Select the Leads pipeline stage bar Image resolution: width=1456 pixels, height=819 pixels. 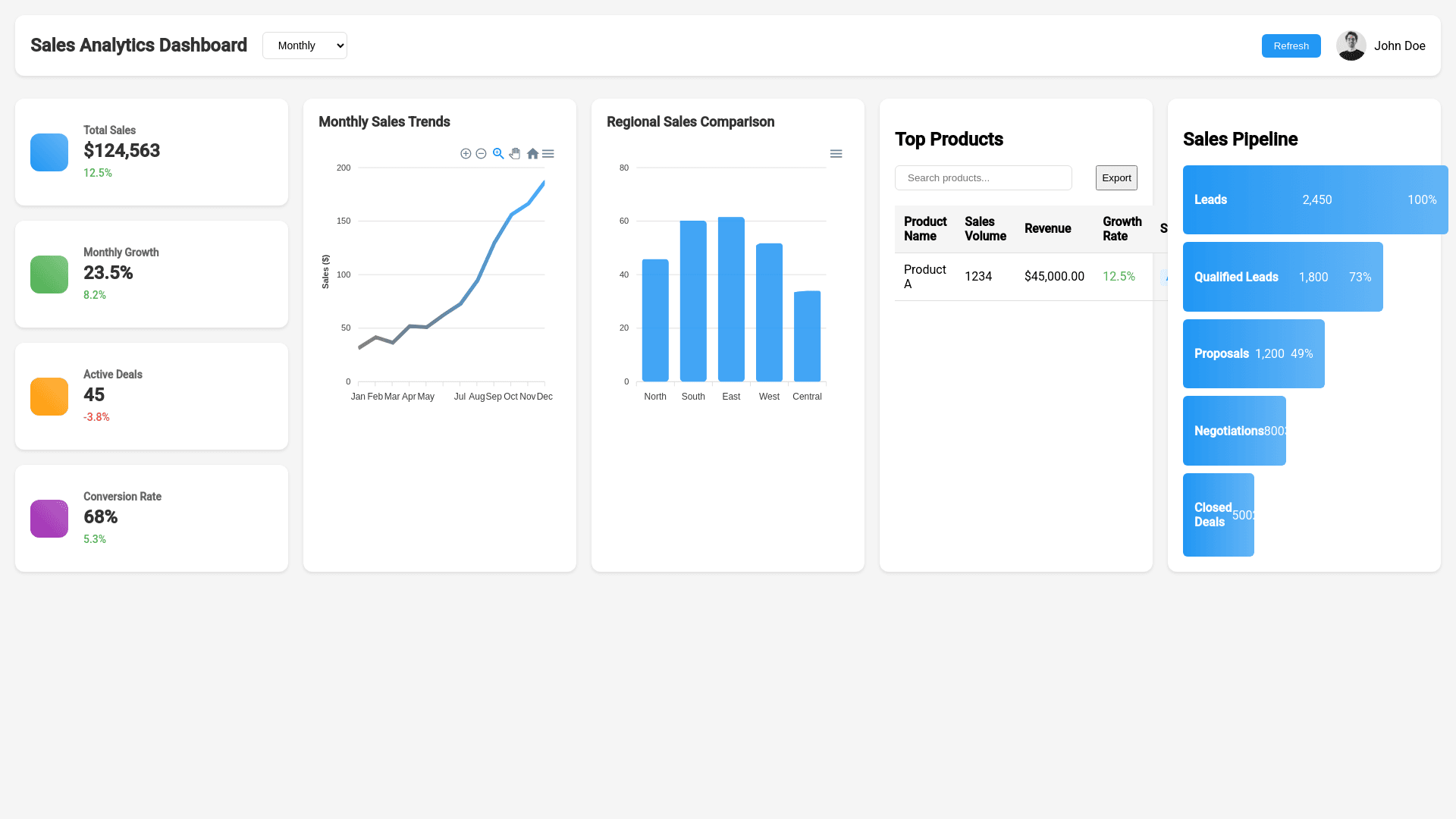(1315, 200)
